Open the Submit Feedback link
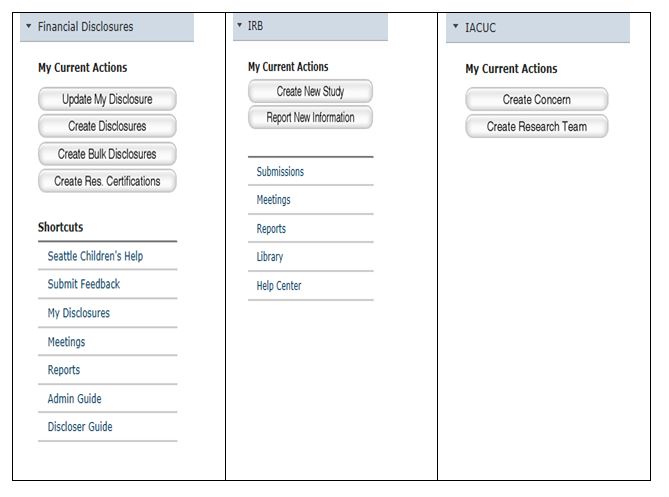669x497 pixels. click(84, 284)
